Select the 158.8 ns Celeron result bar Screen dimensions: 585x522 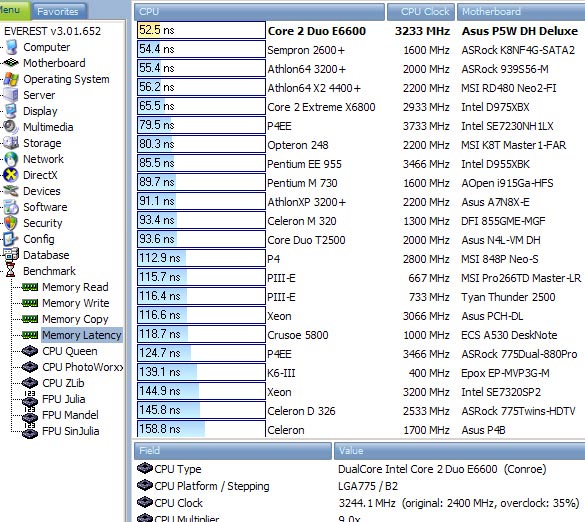pos(201,429)
